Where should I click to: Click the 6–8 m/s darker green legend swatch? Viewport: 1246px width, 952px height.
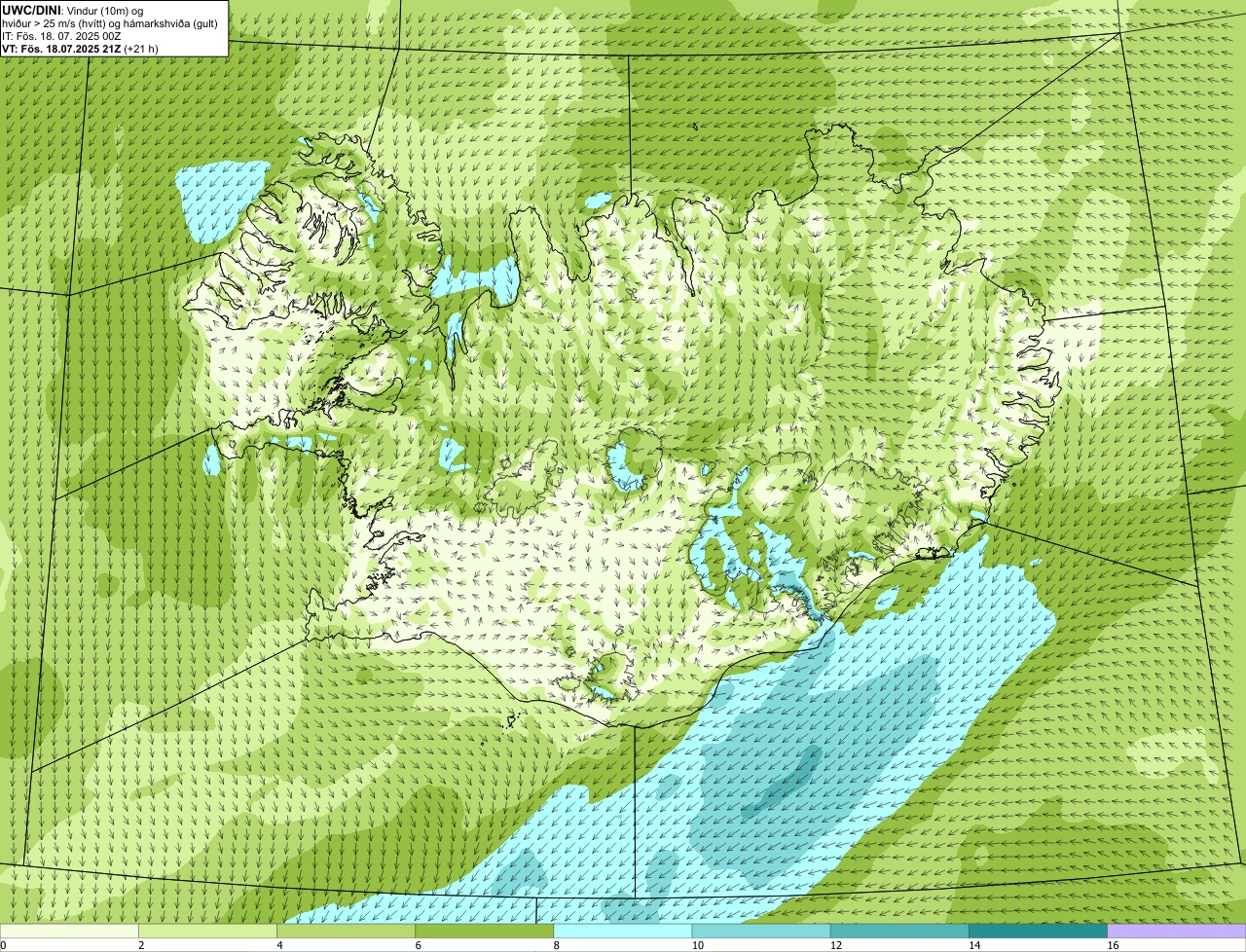485,931
